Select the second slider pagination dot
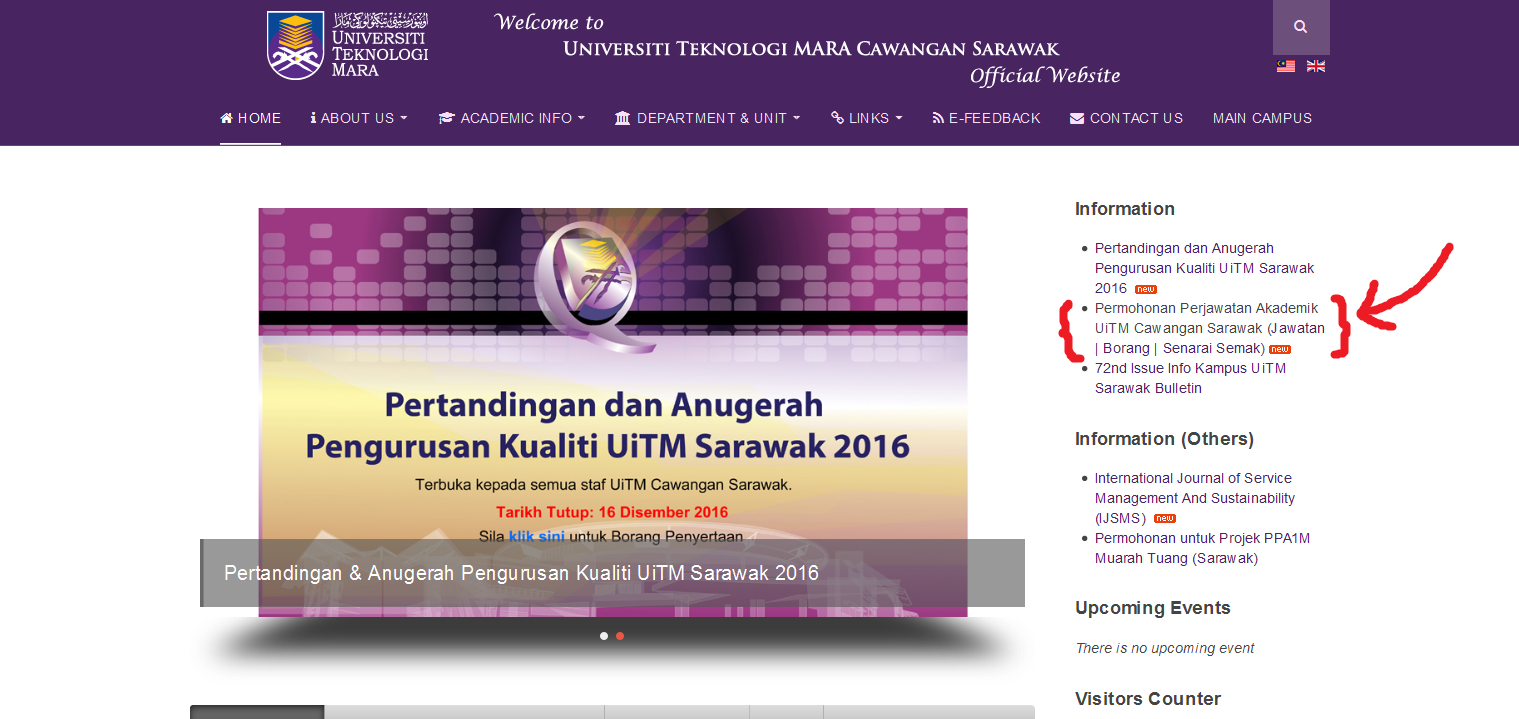The height and width of the screenshot is (719, 1519). tap(620, 636)
